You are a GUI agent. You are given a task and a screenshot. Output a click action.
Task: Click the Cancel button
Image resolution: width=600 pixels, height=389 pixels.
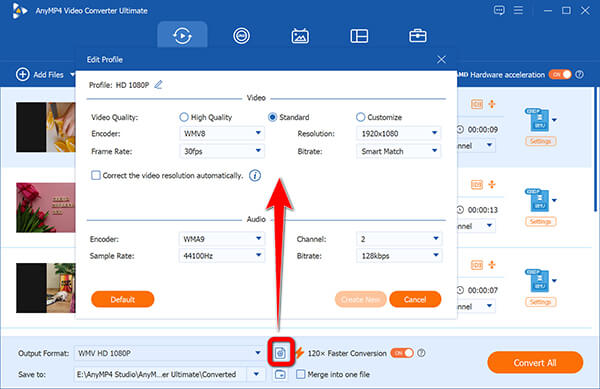(415, 299)
